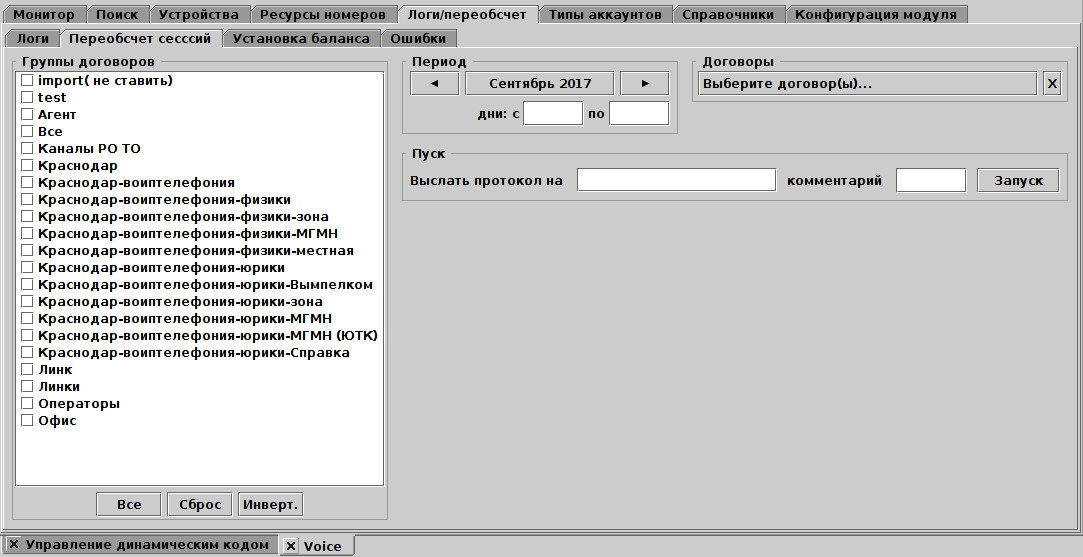Close the Voice bottom tab

(x=290, y=546)
